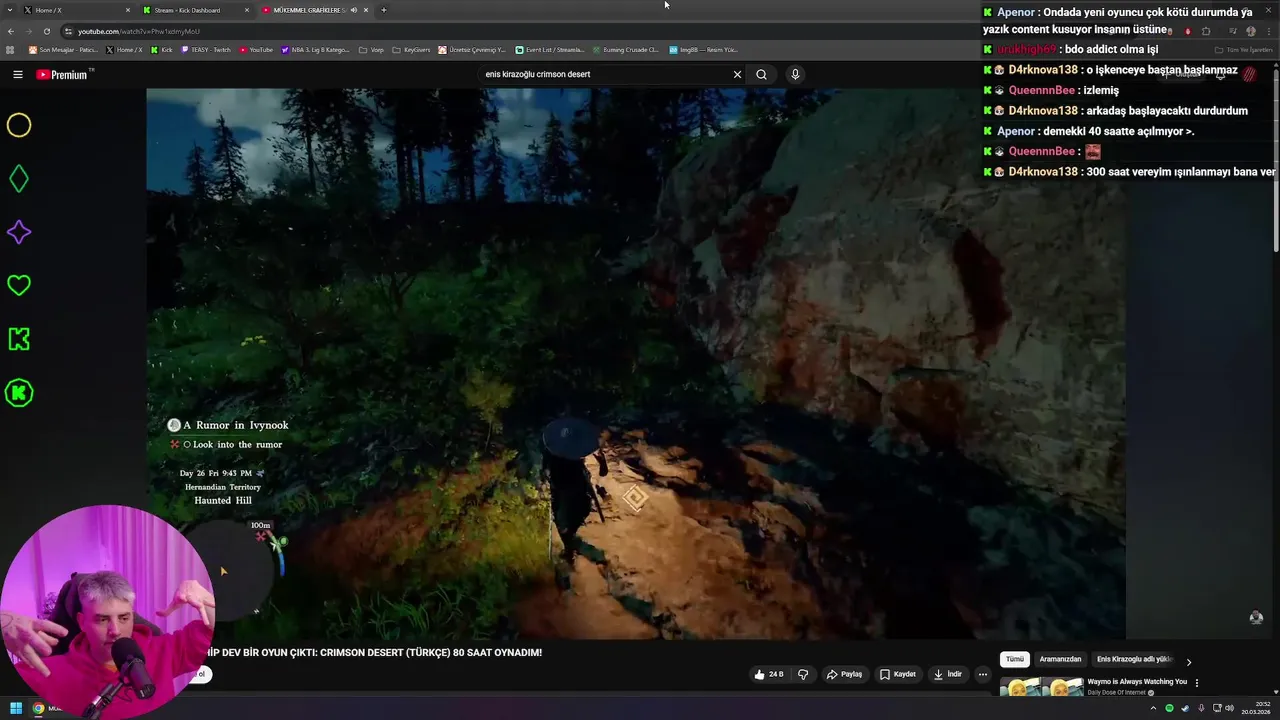1280x720 pixels.
Task: Open Son Mesajlar bookmark
Action: (x=63, y=49)
